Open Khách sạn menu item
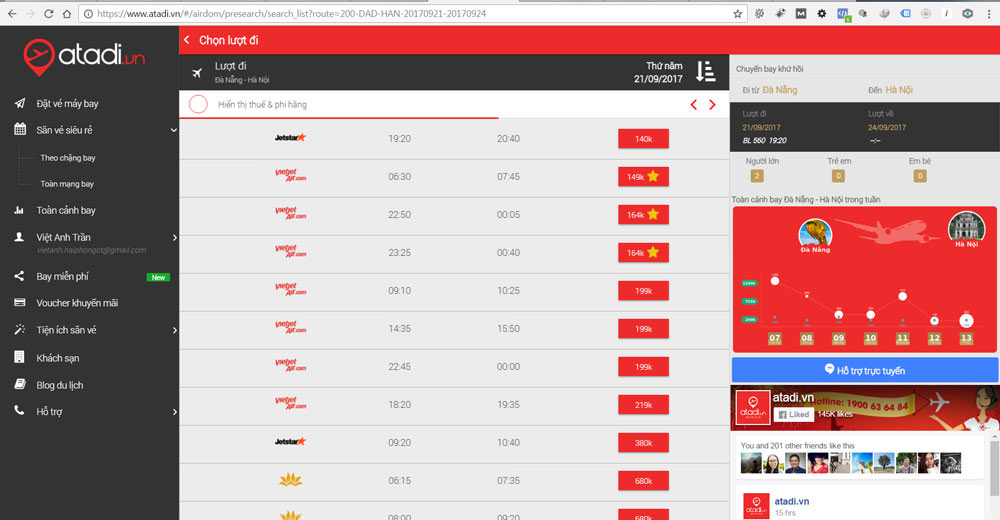This screenshot has height=520, width=1000. [x=58, y=358]
